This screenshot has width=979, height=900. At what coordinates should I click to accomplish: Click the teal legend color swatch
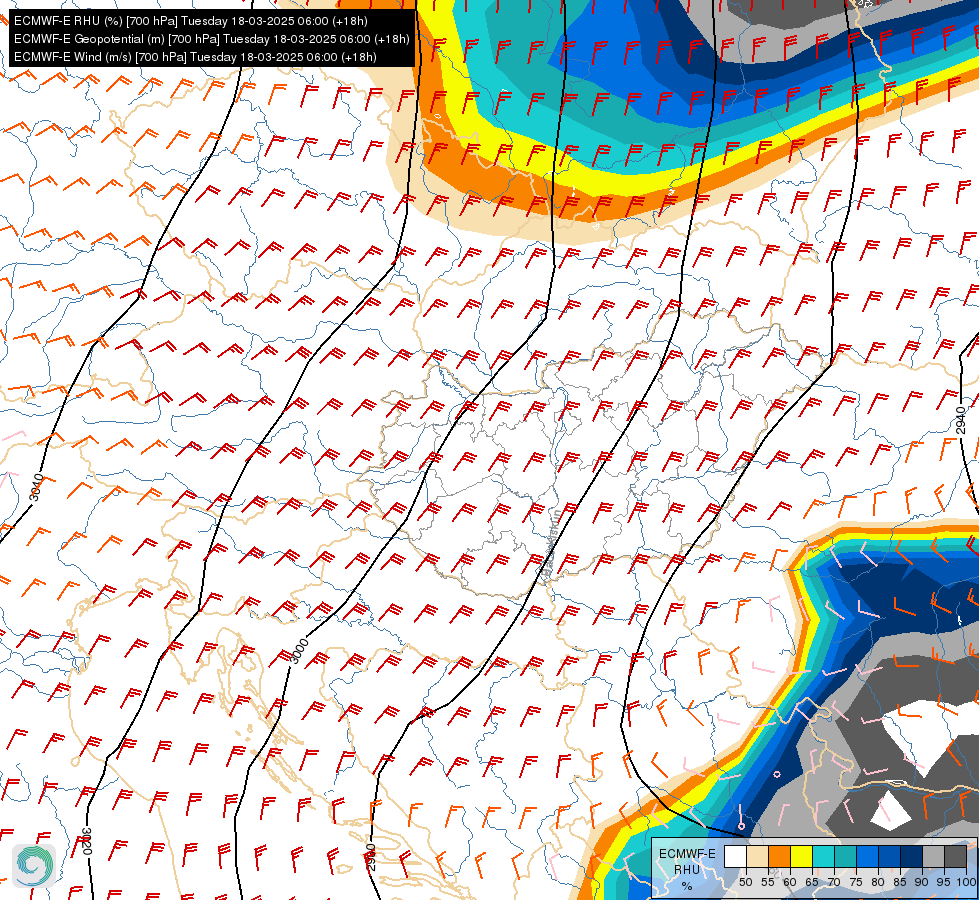[845, 856]
